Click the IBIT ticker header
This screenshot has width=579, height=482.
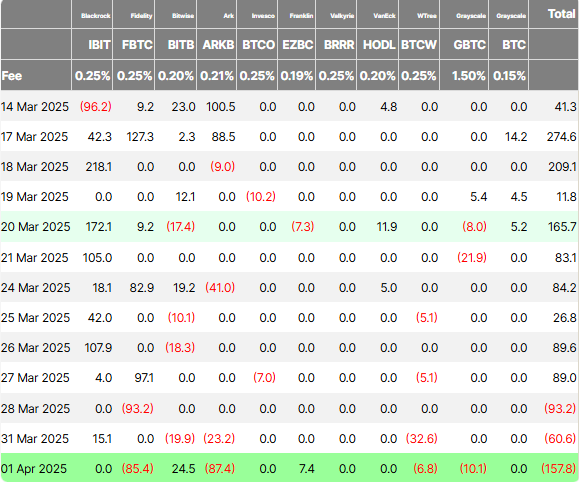click(x=99, y=45)
